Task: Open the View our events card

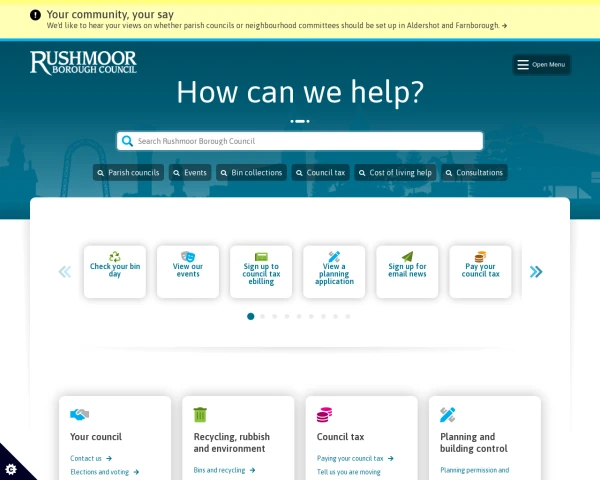Action: point(188,272)
